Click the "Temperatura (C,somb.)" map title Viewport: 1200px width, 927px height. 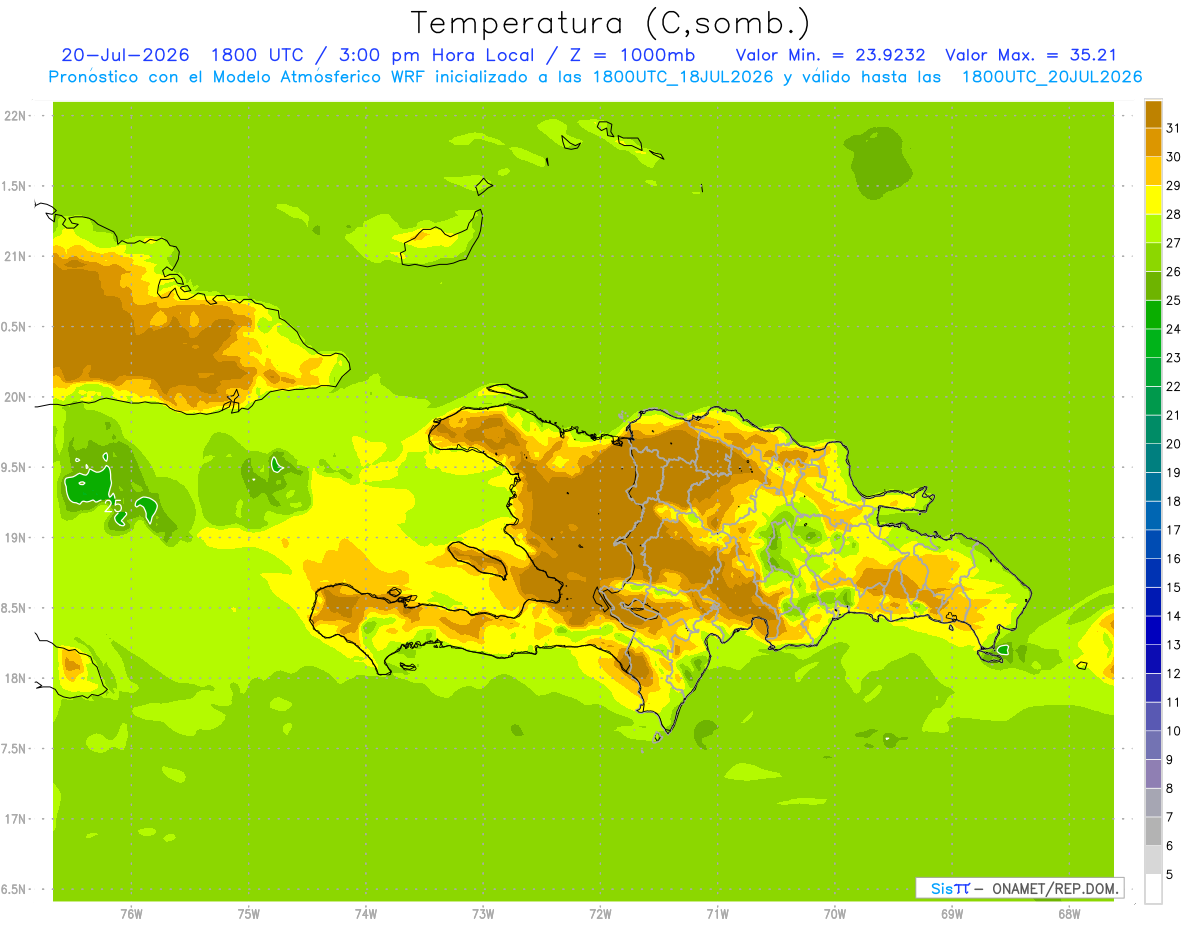point(611,23)
